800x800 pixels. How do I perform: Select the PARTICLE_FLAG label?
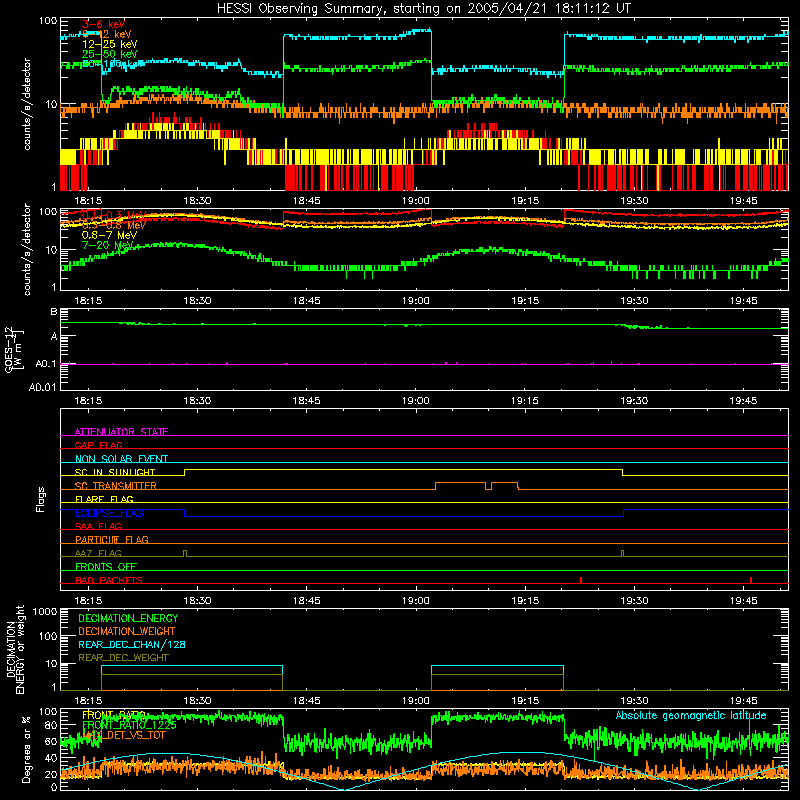(x=112, y=539)
